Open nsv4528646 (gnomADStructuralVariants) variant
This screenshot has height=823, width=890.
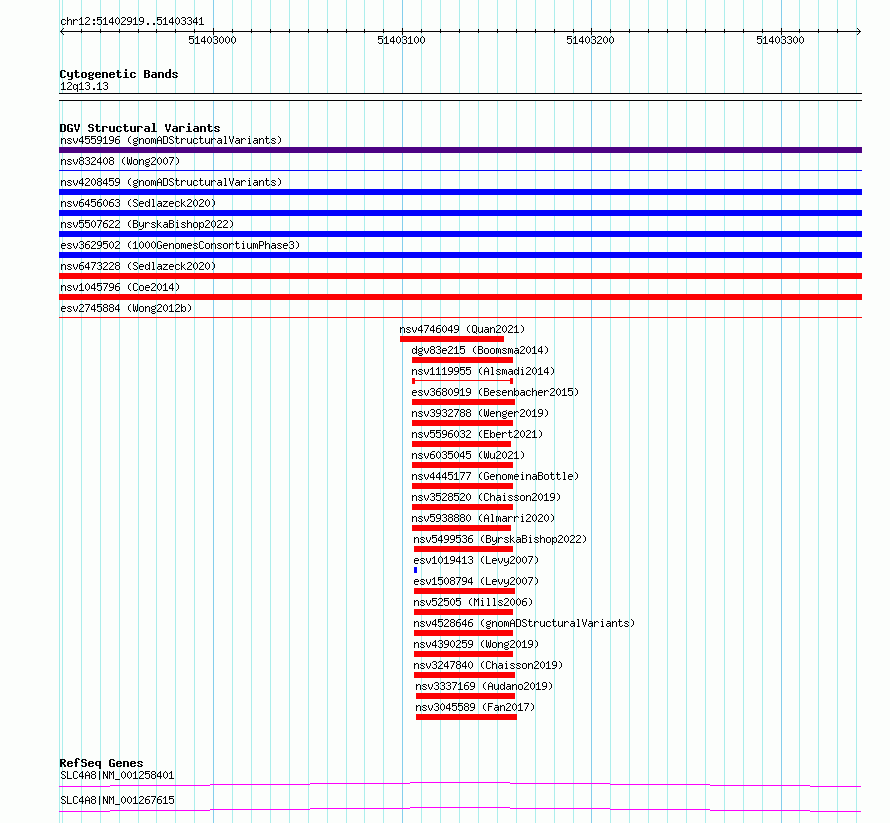[524, 623]
